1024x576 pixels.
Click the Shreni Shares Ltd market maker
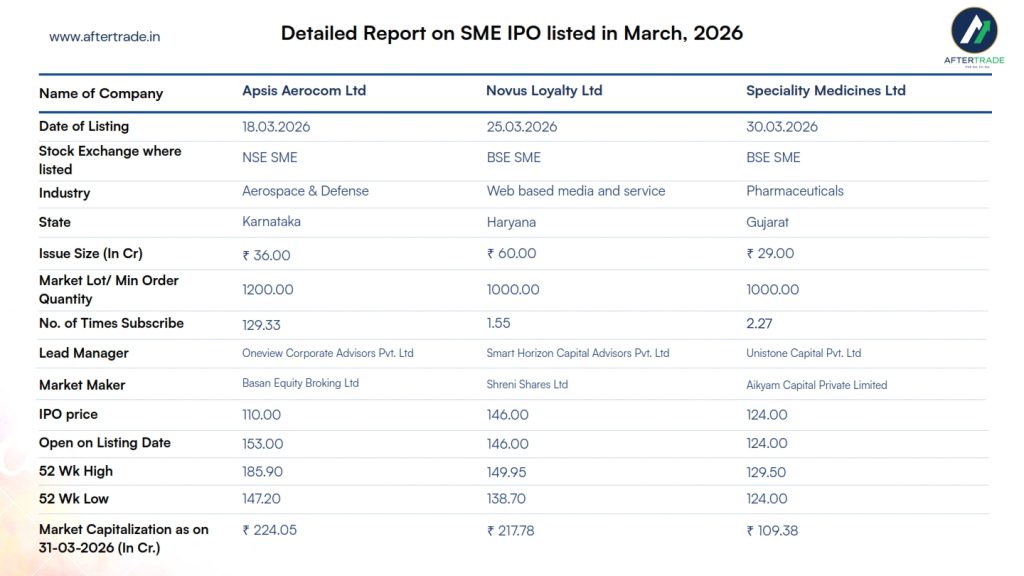[x=527, y=384]
